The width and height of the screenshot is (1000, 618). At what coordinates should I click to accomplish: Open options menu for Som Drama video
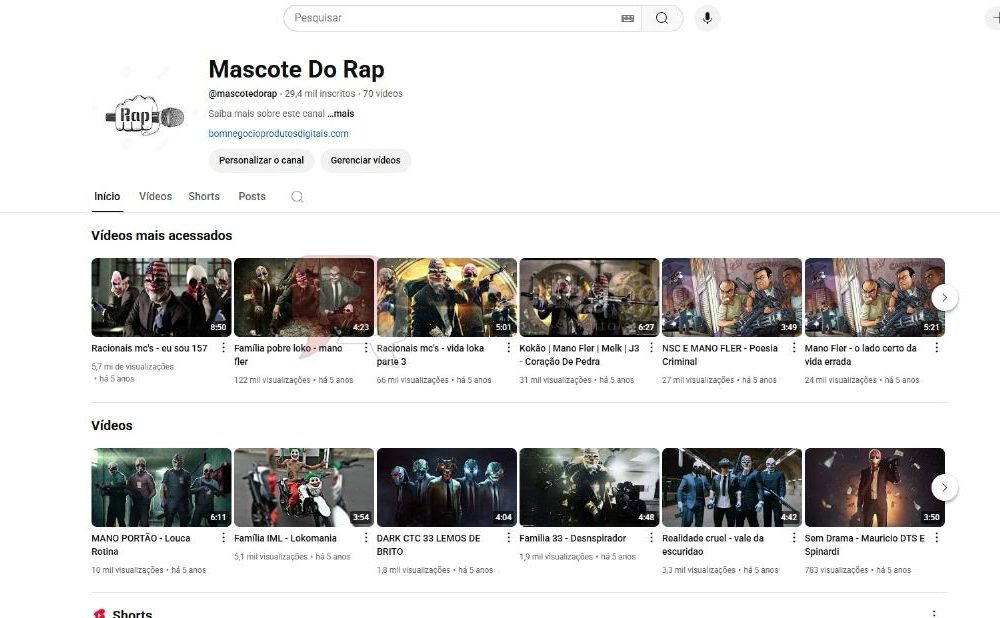pyautogui.click(x=936, y=538)
